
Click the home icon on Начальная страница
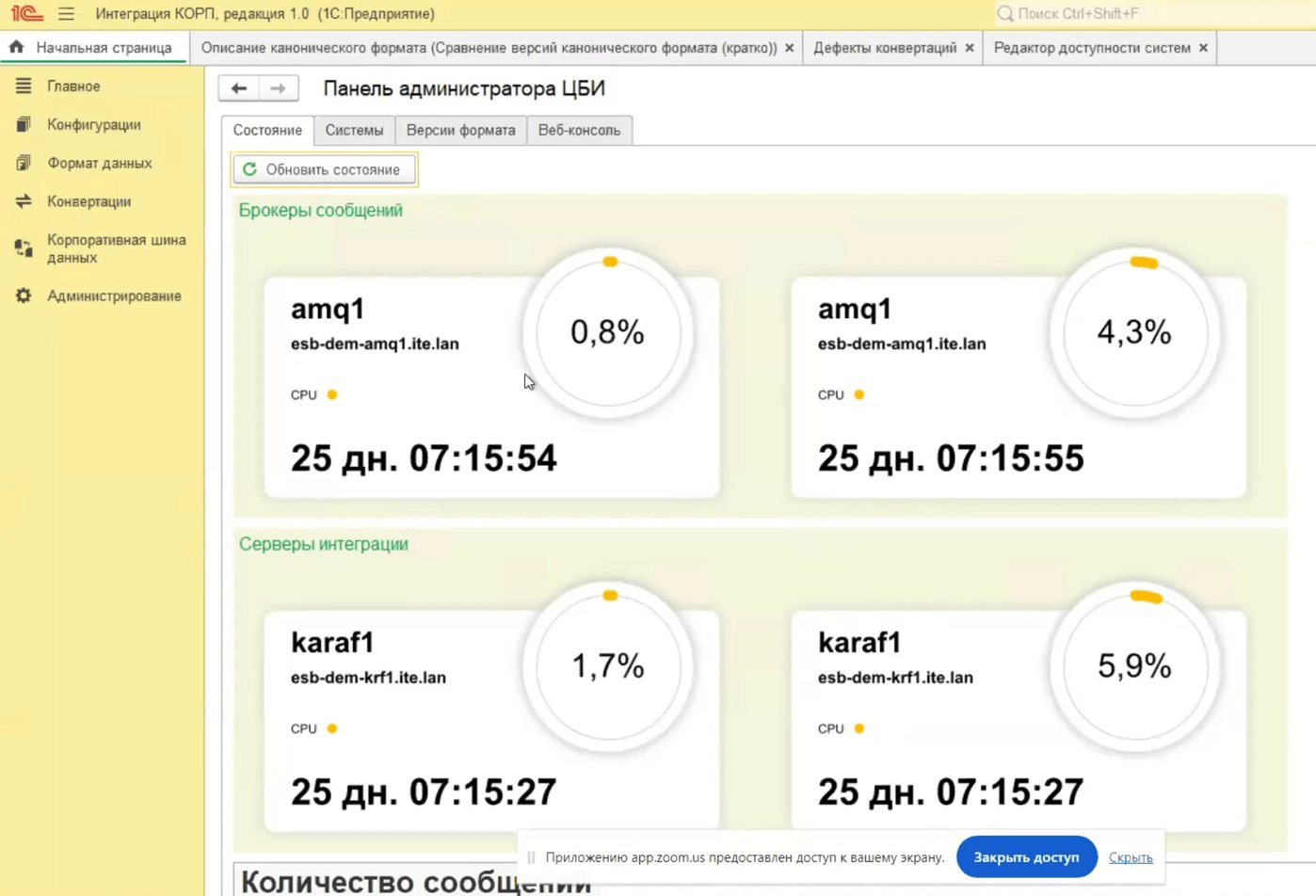point(16,47)
